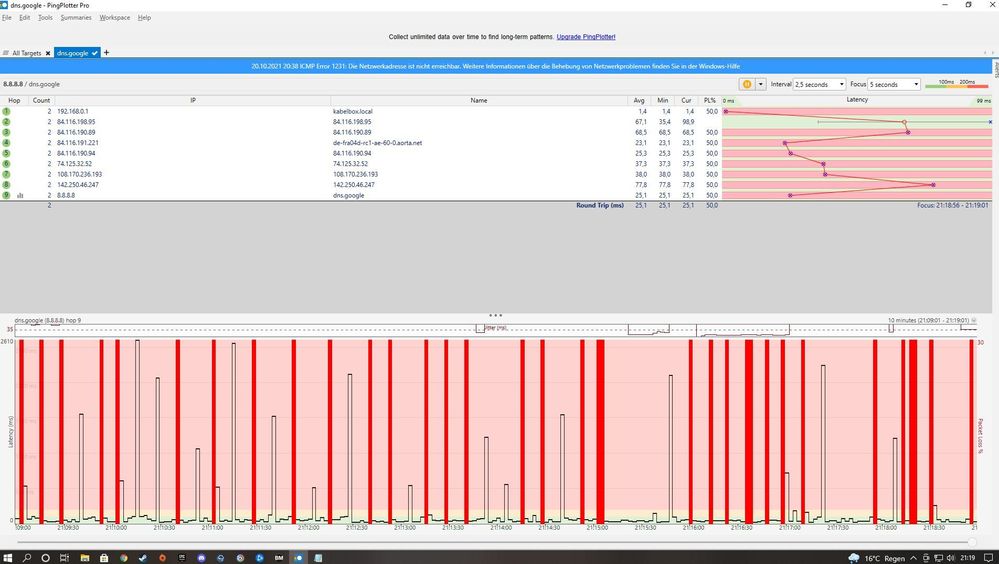
Task: Click the hop 1 green circle icon
Action: pos(6,111)
